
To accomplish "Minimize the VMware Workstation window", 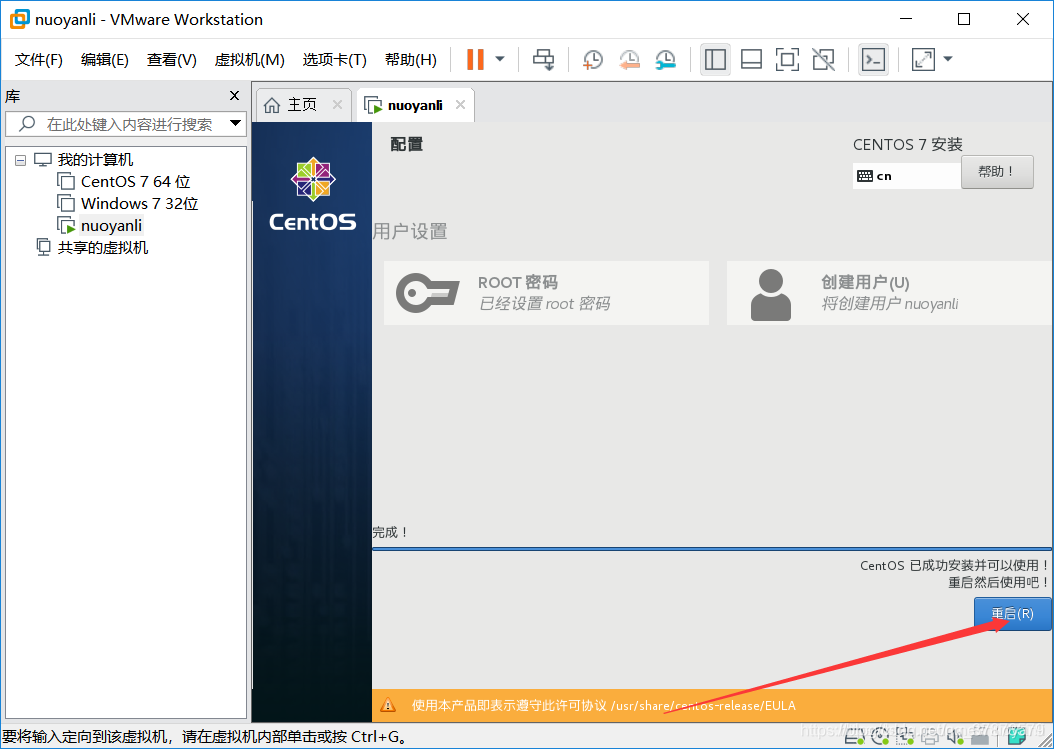I will (x=905, y=19).
